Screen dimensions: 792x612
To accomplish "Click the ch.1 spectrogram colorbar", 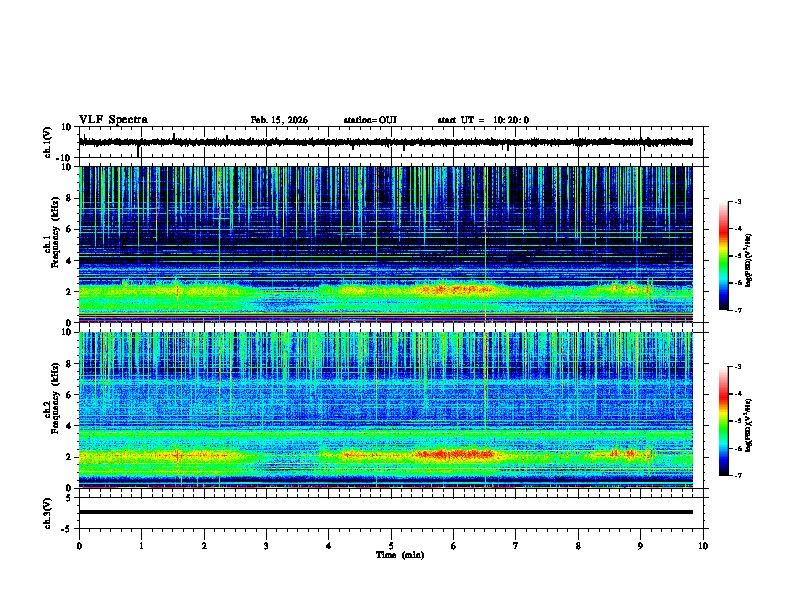I will pos(724,256).
